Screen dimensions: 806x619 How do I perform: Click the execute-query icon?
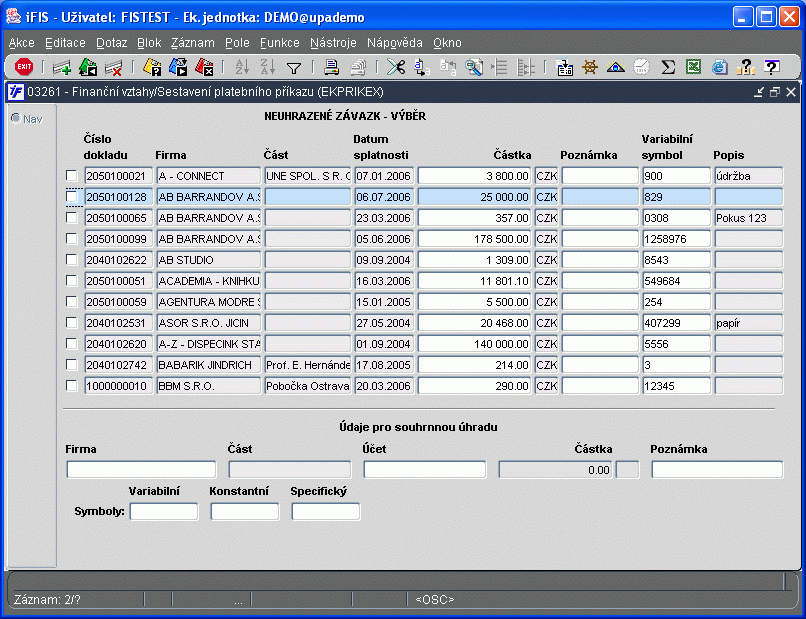178,67
